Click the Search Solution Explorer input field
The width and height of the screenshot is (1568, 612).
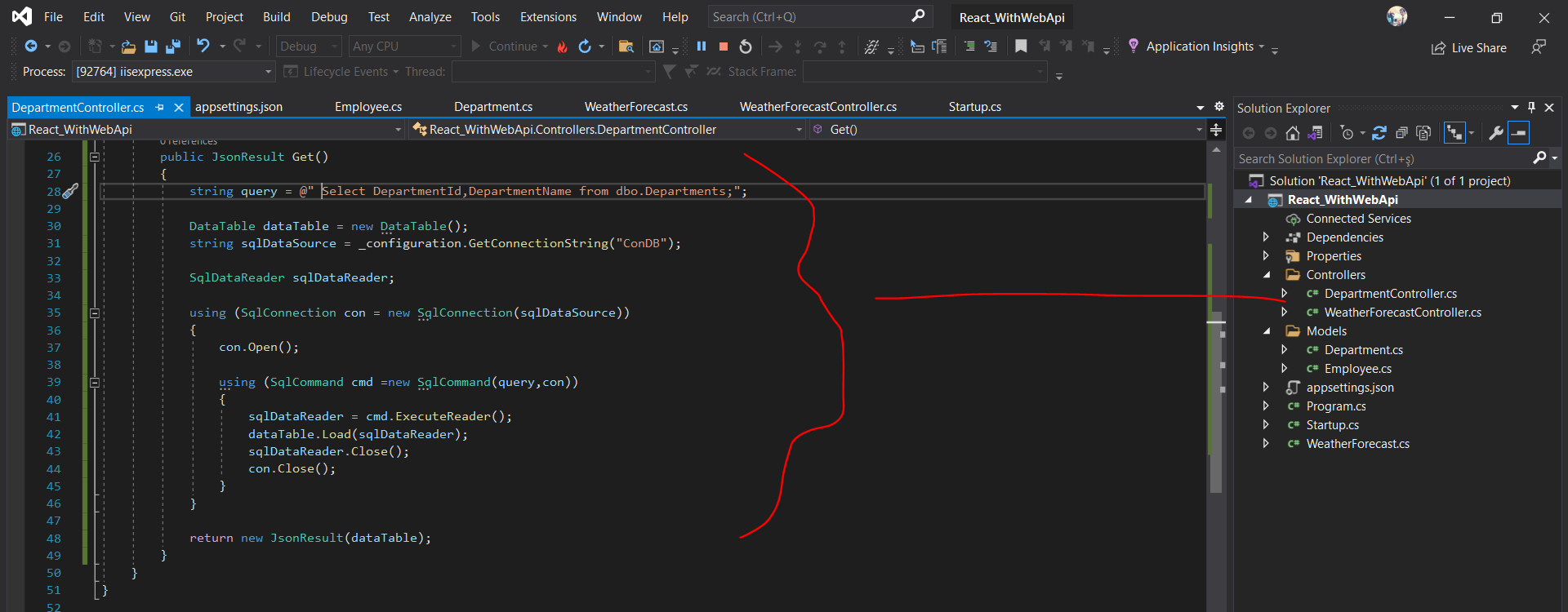coord(1380,159)
